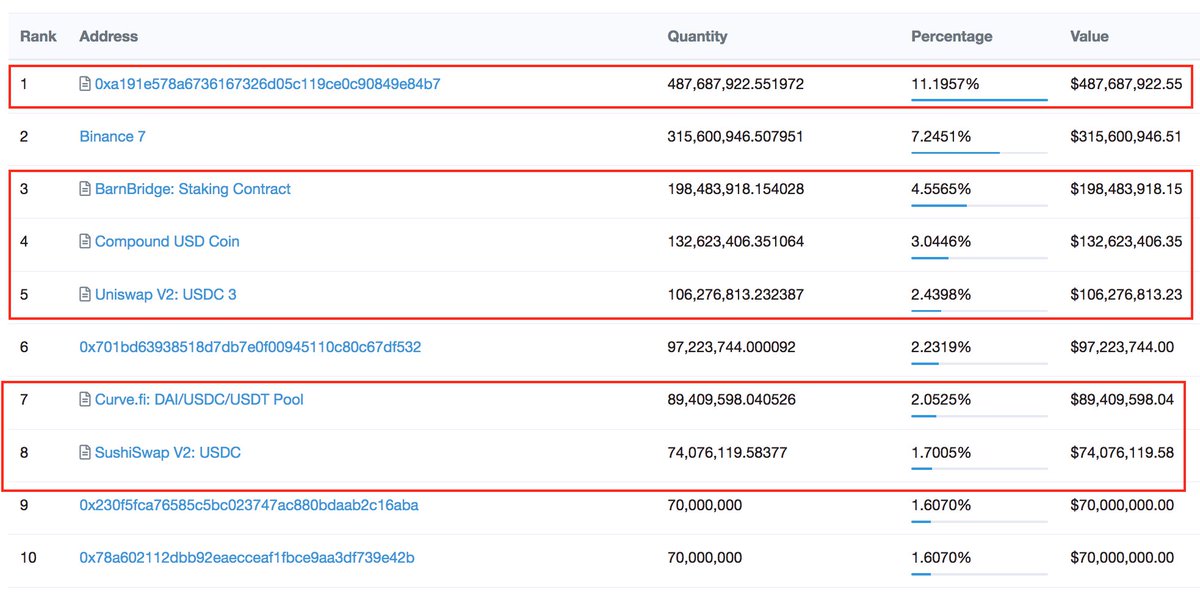This screenshot has width=1200, height=592.
Task: Select quantity 132,623,406.351064
Action: (x=736, y=242)
